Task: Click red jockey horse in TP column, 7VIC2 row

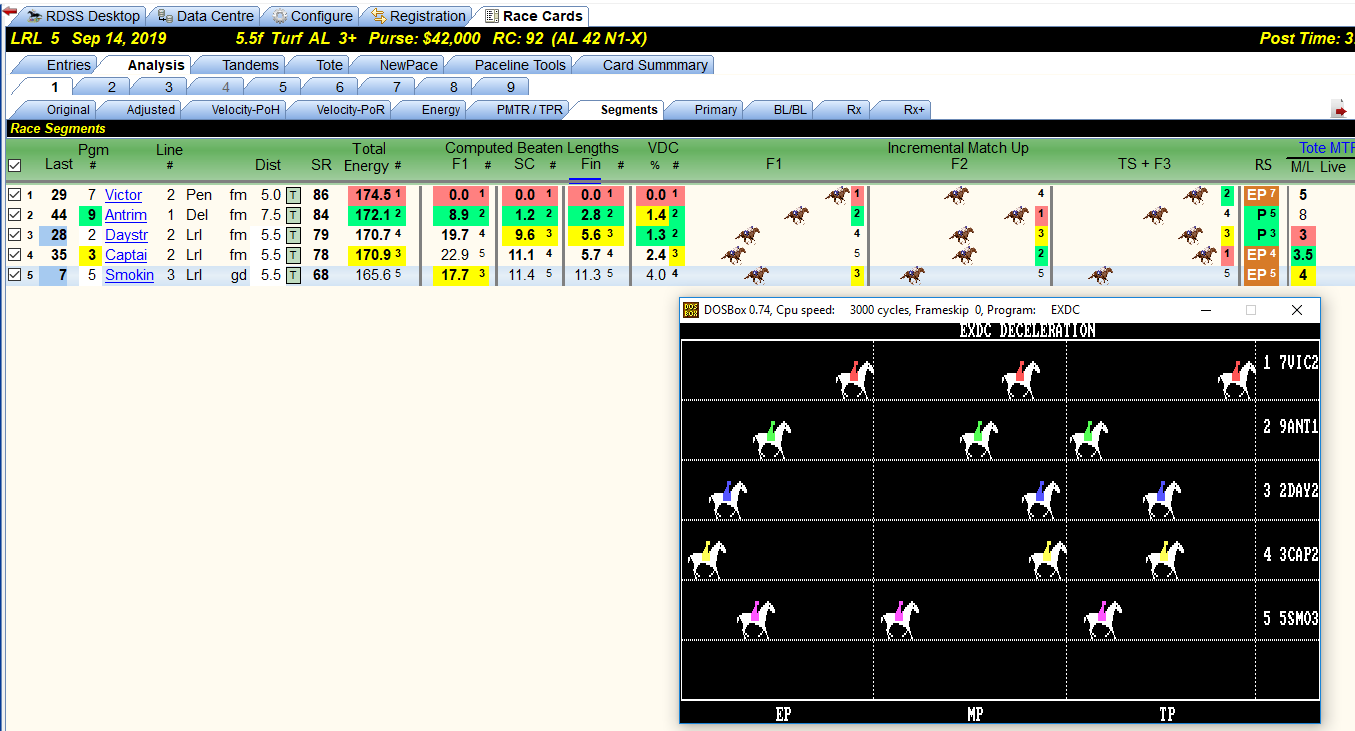Action: pyautogui.click(x=1237, y=379)
